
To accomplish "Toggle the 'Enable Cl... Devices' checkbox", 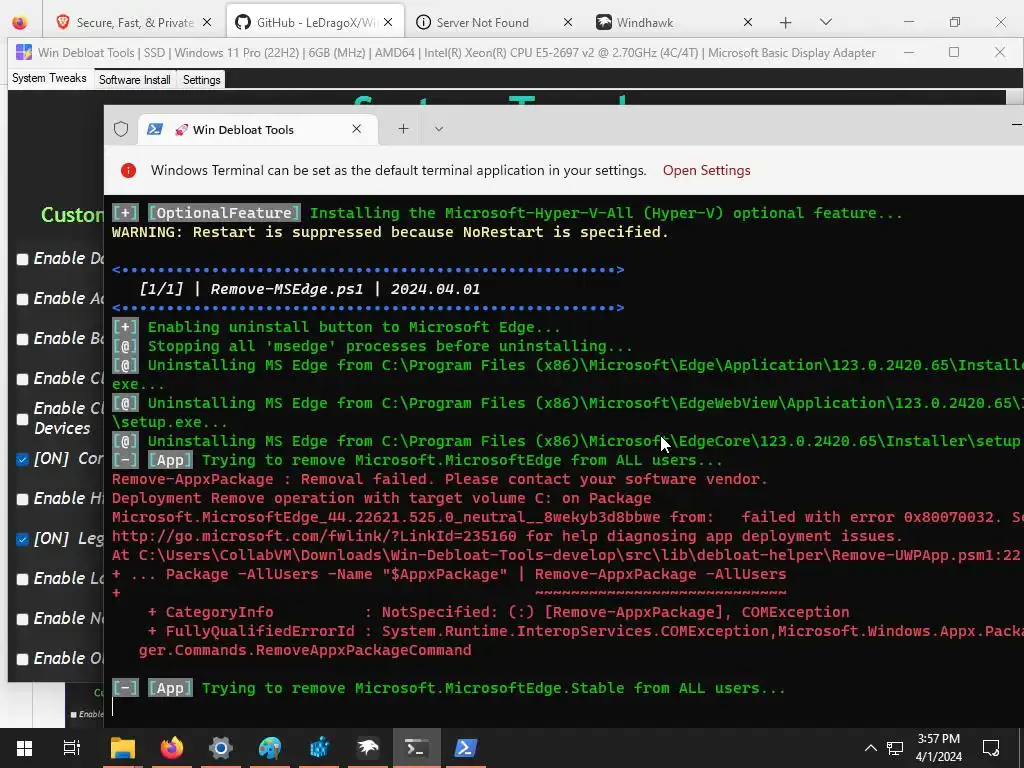I will (22, 419).
